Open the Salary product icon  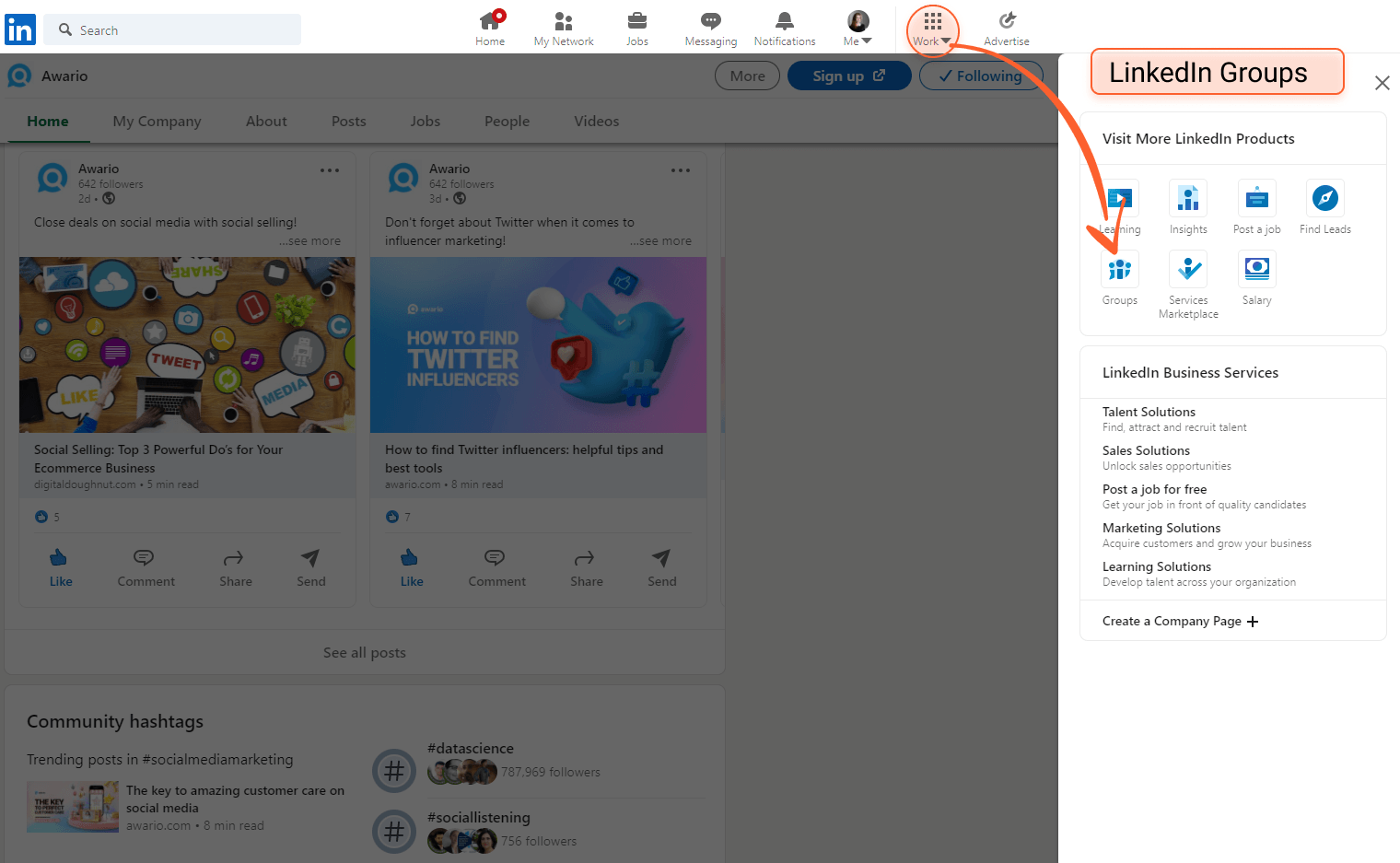[x=1256, y=268]
